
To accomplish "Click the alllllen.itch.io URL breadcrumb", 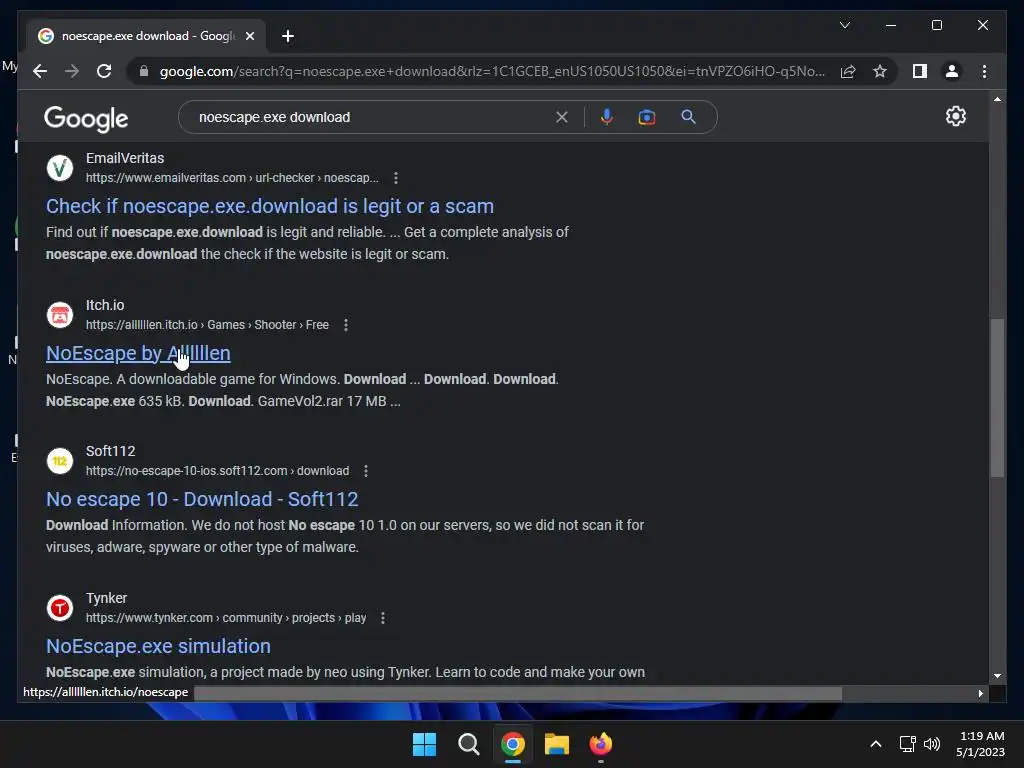I will (207, 325).
